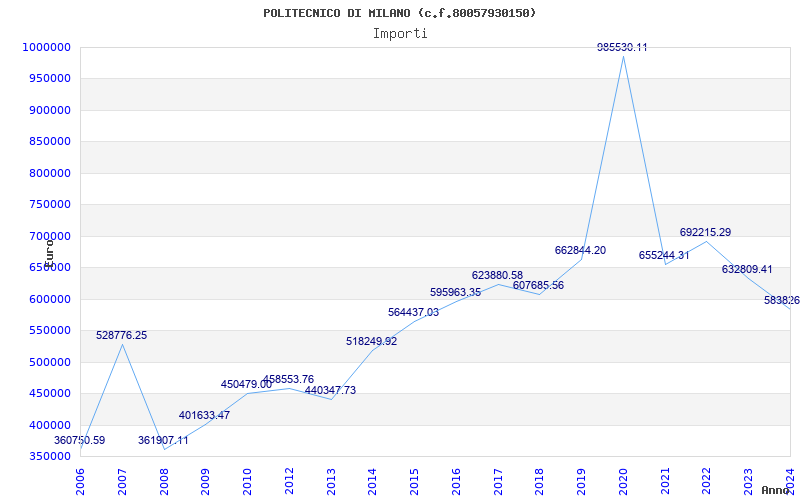The image size is (800, 500).
Task: Select the x-axis year 2019
Action: (x=582, y=482)
